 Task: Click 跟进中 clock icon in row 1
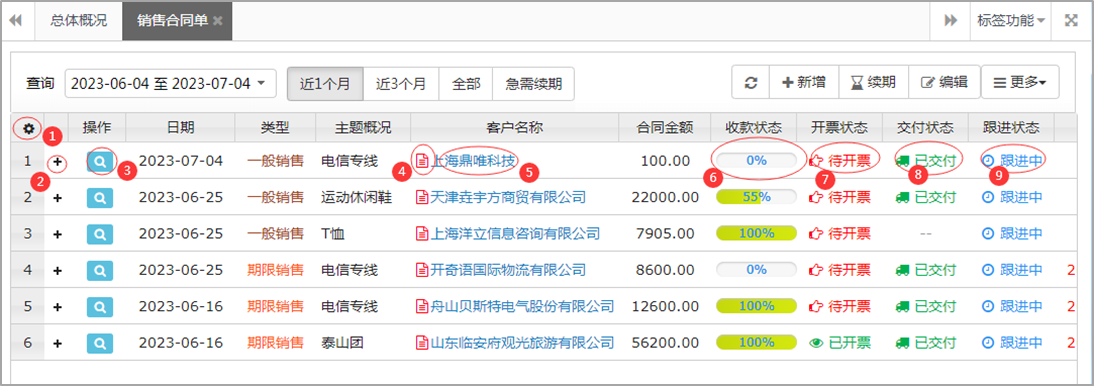tap(988, 161)
